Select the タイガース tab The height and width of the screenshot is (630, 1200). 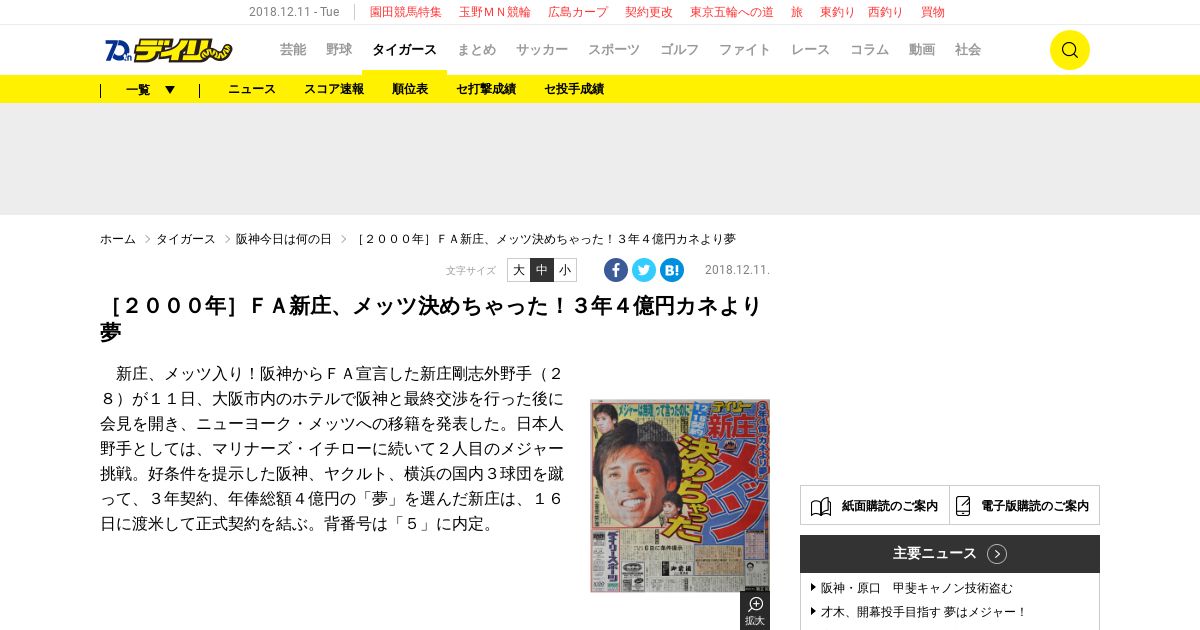pyautogui.click(x=404, y=50)
